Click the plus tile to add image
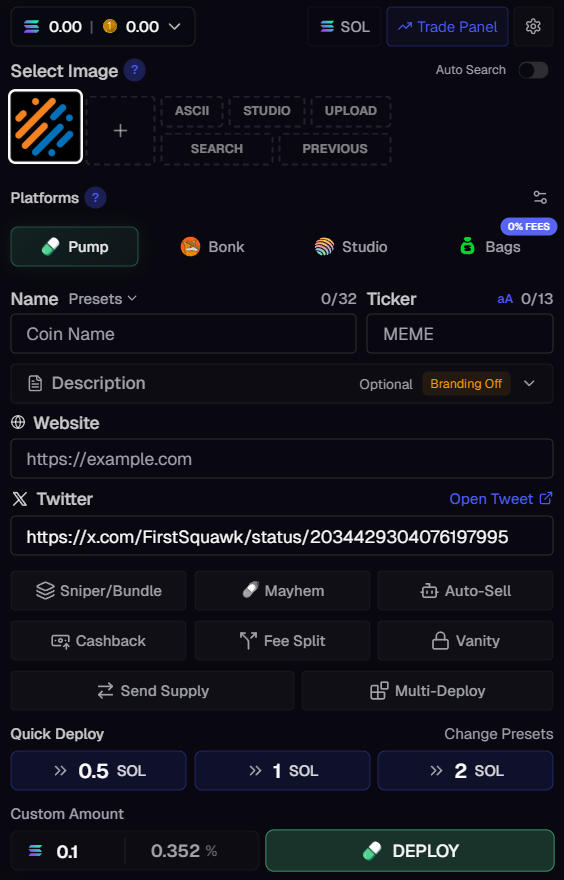This screenshot has height=880, width=564. (x=121, y=130)
